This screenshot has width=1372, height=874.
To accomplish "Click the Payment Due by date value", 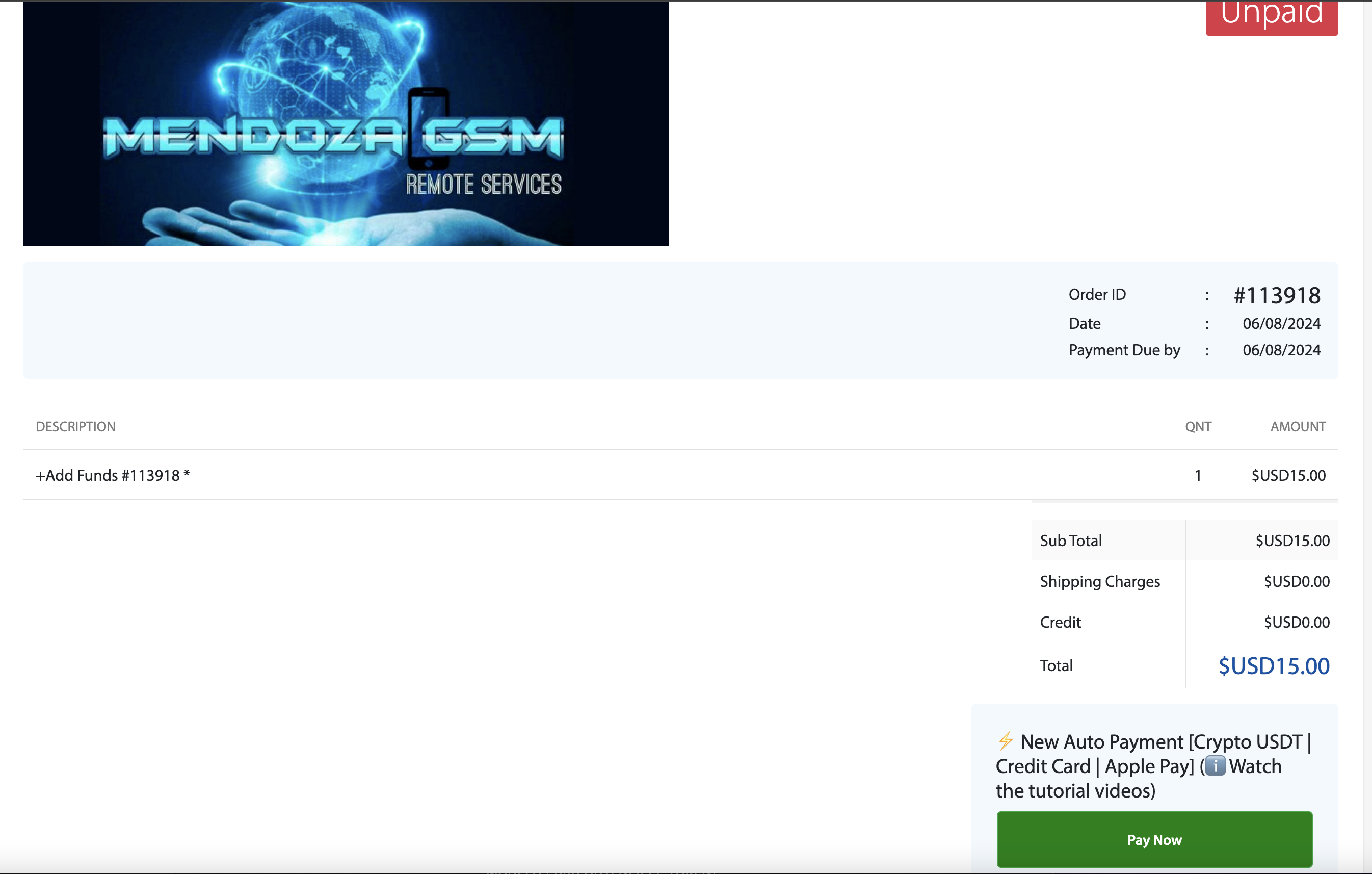I will [x=1281, y=350].
